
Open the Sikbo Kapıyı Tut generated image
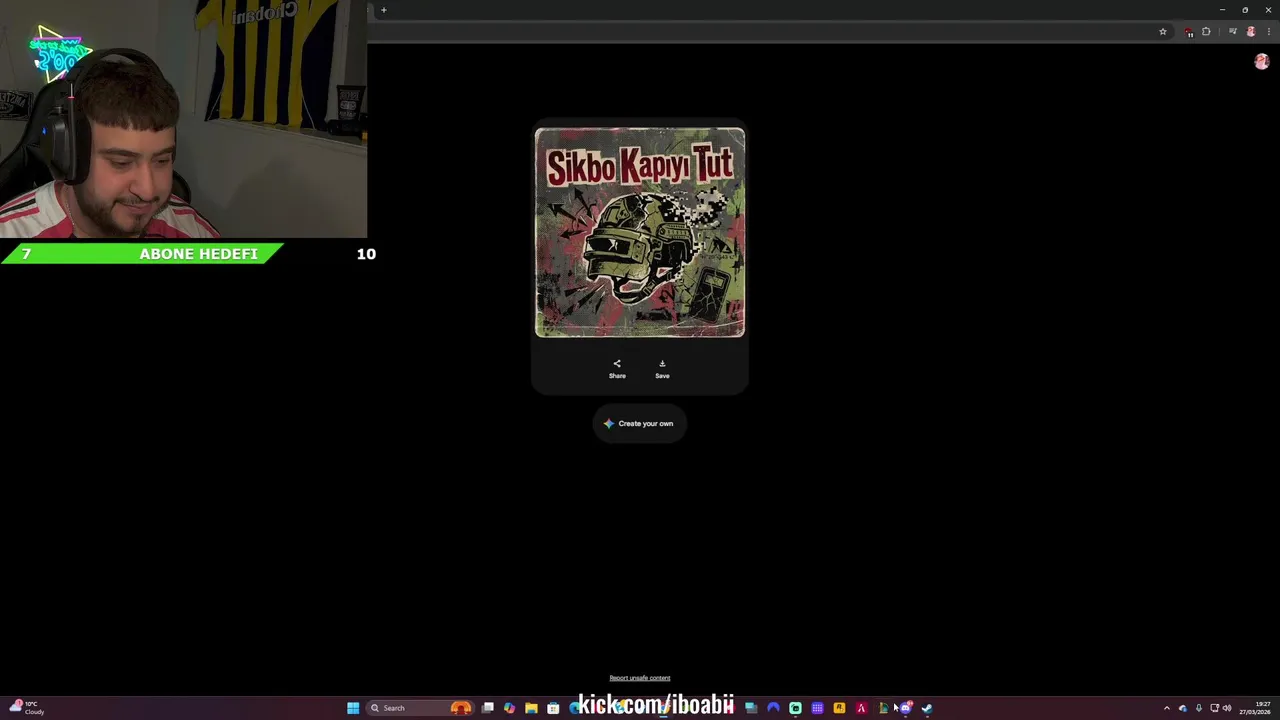coord(640,232)
